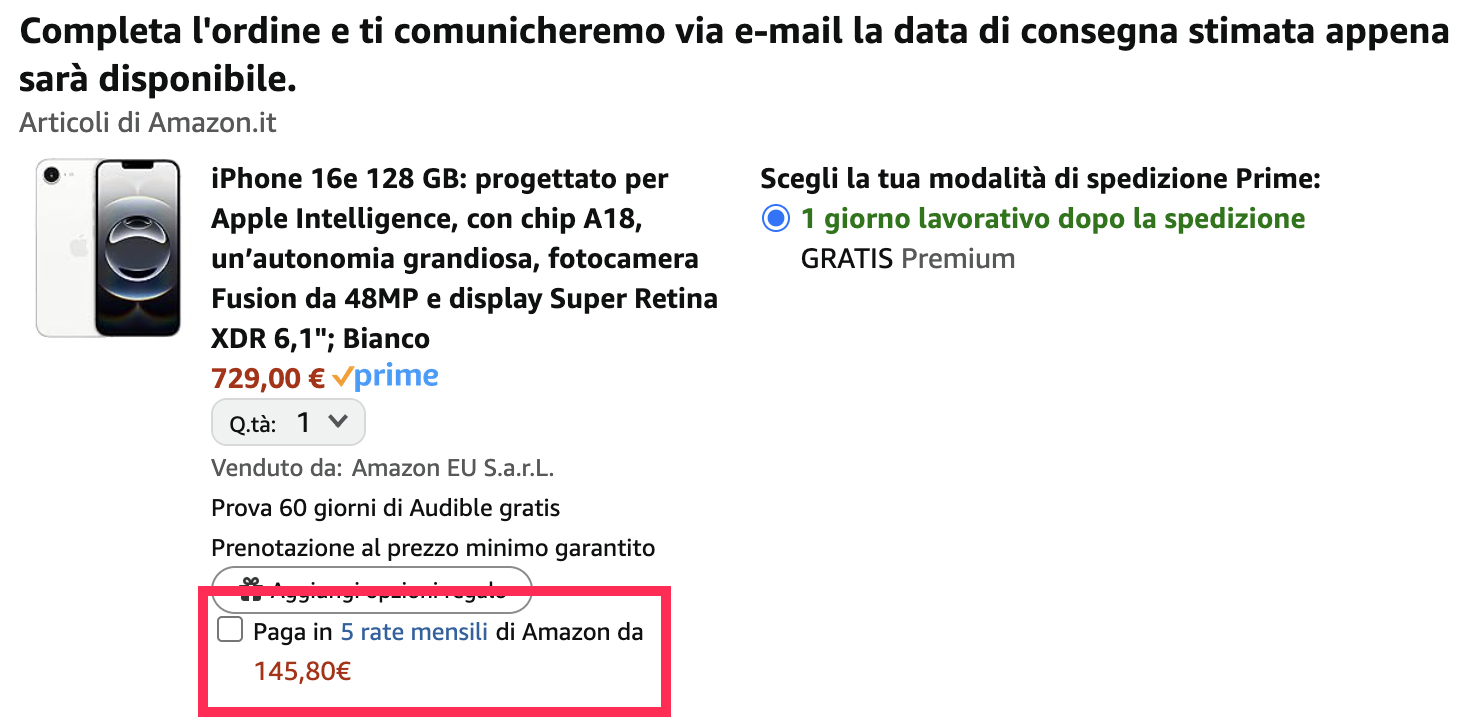
Task: Click Aggiungi opzioni regalo button
Action: 372,589
